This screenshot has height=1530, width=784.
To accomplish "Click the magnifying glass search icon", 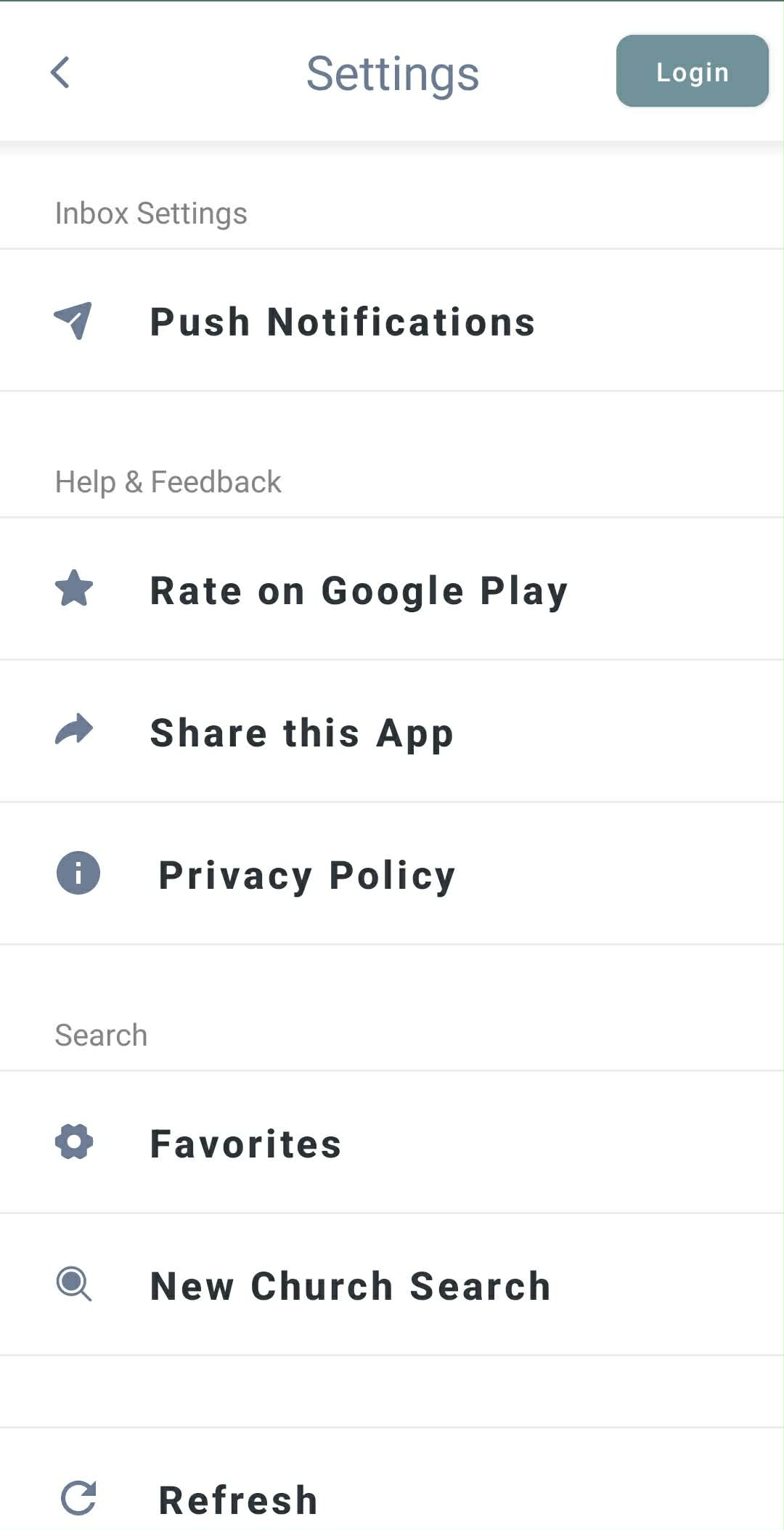I will pyautogui.click(x=74, y=1284).
